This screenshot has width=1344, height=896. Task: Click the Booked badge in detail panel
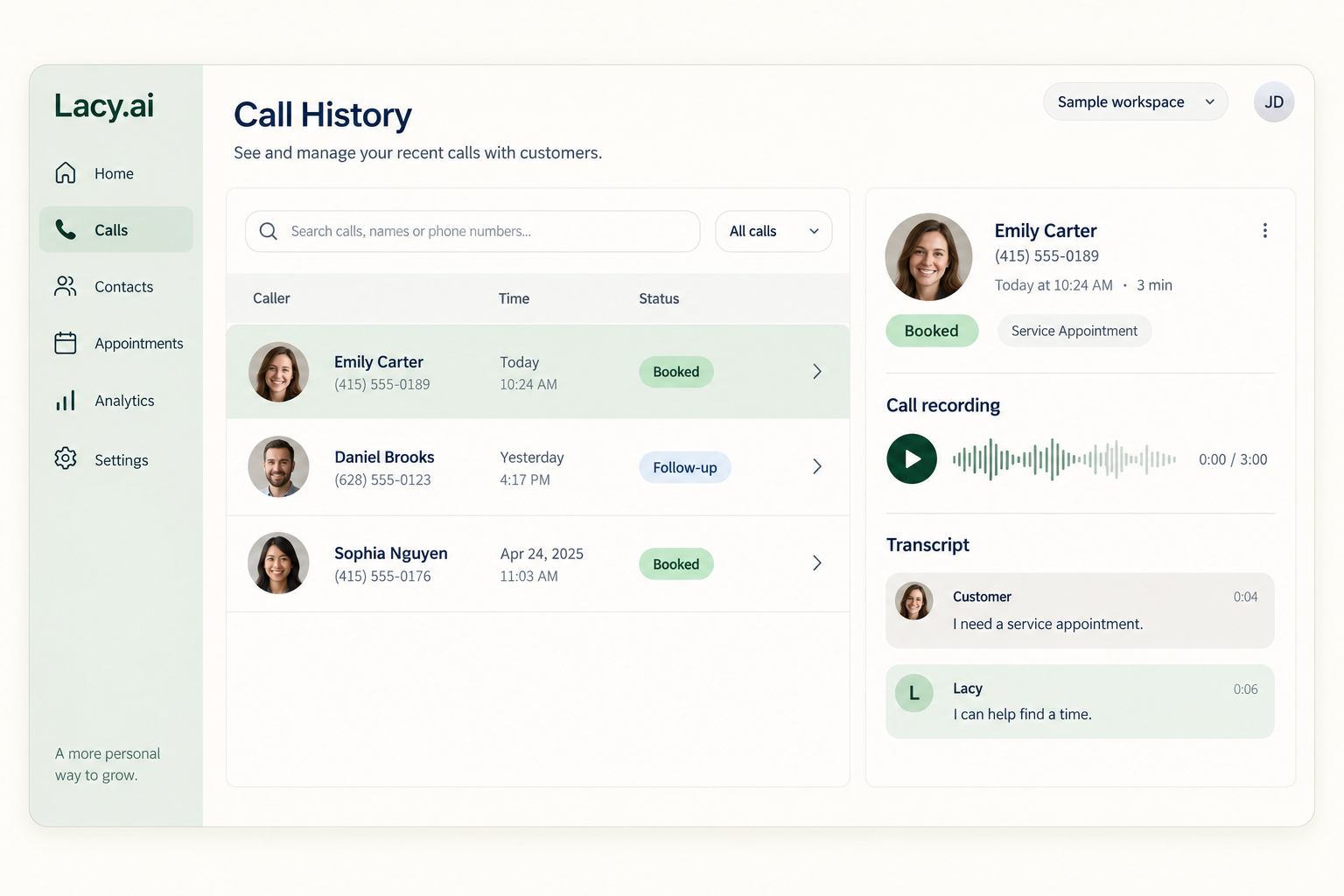tap(932, 331)
